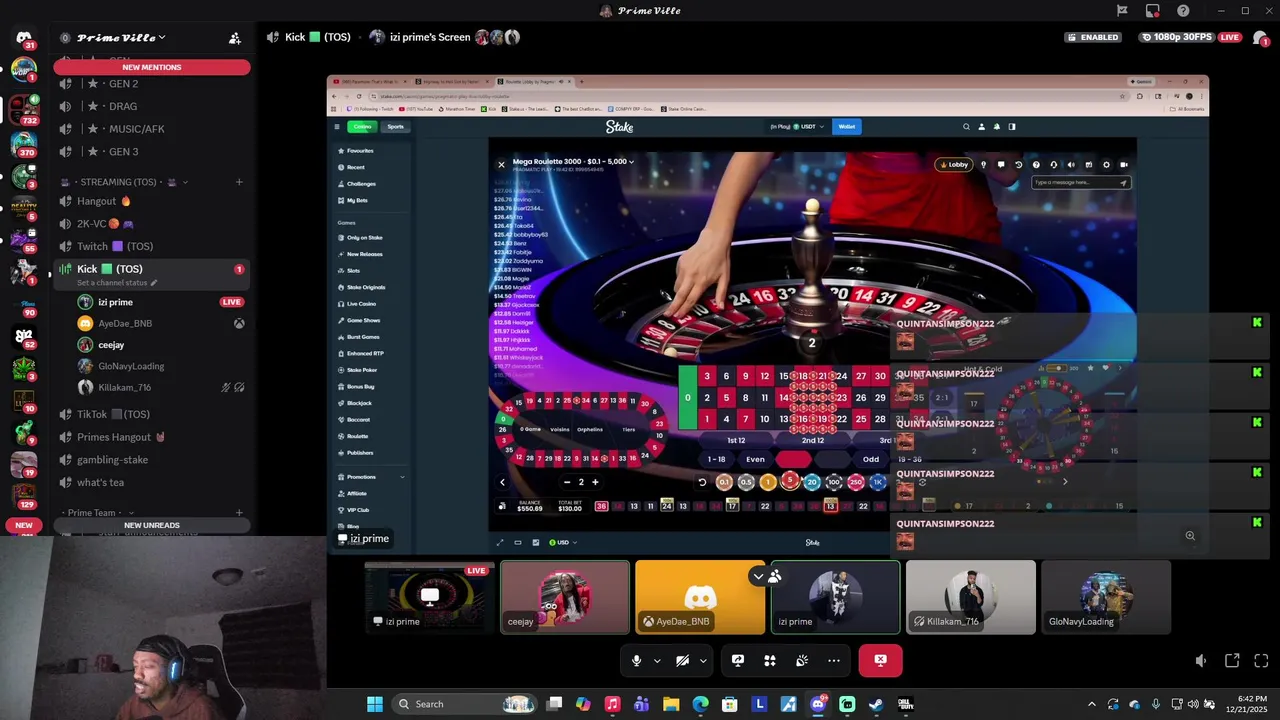Image resolution: width=1280 pixels, height=720 pixels.
Task: Open Apple Music icon in the taskbar
Action: tap(613, 704)
